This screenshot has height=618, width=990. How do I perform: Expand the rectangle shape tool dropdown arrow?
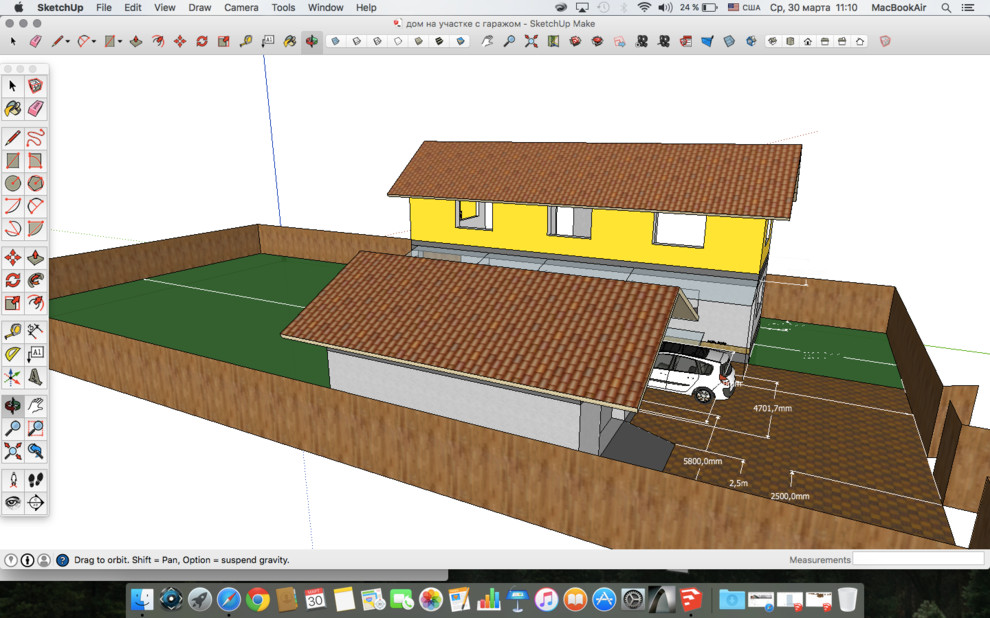(119, 42)
